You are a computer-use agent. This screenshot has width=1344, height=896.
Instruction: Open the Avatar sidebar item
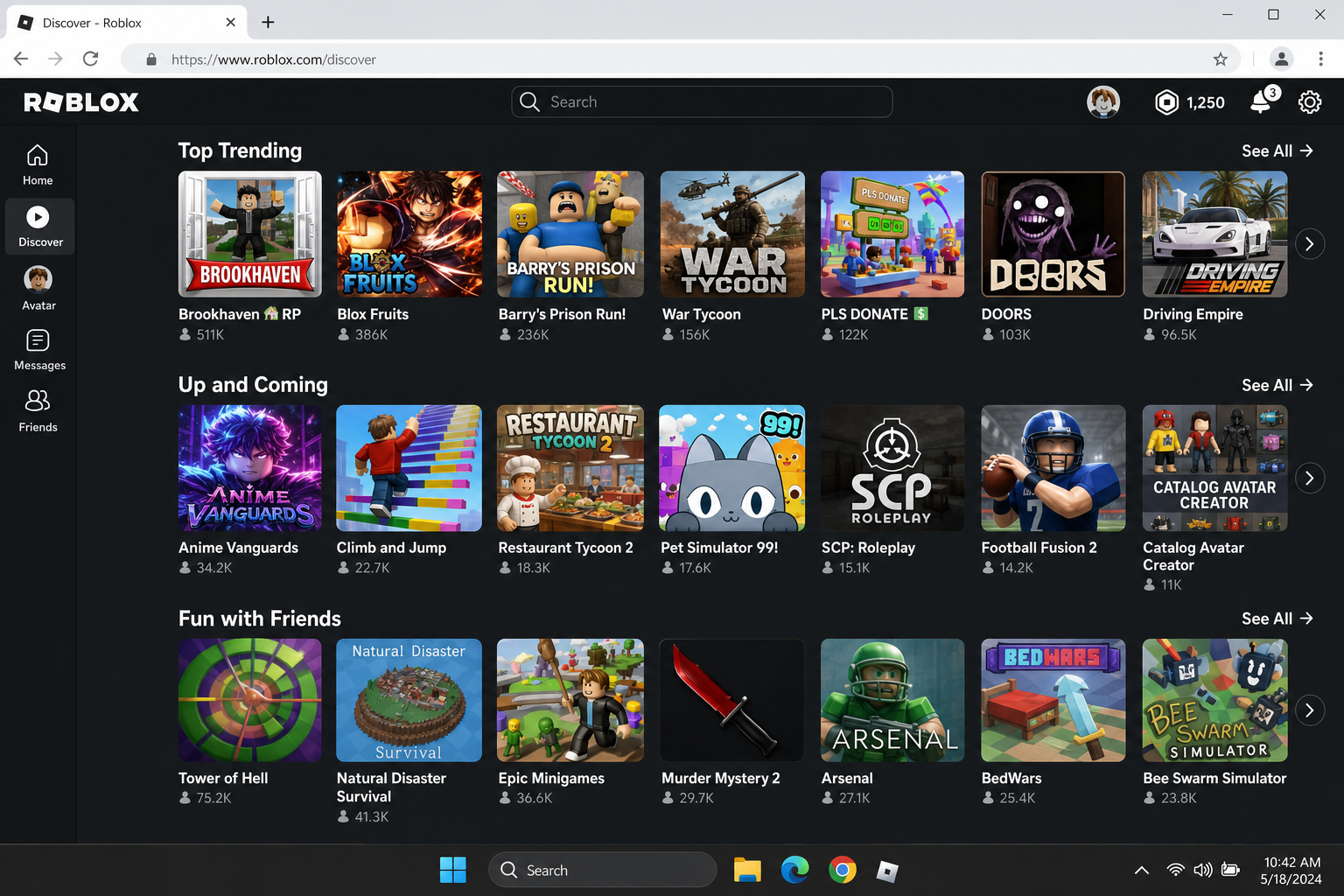38,289
